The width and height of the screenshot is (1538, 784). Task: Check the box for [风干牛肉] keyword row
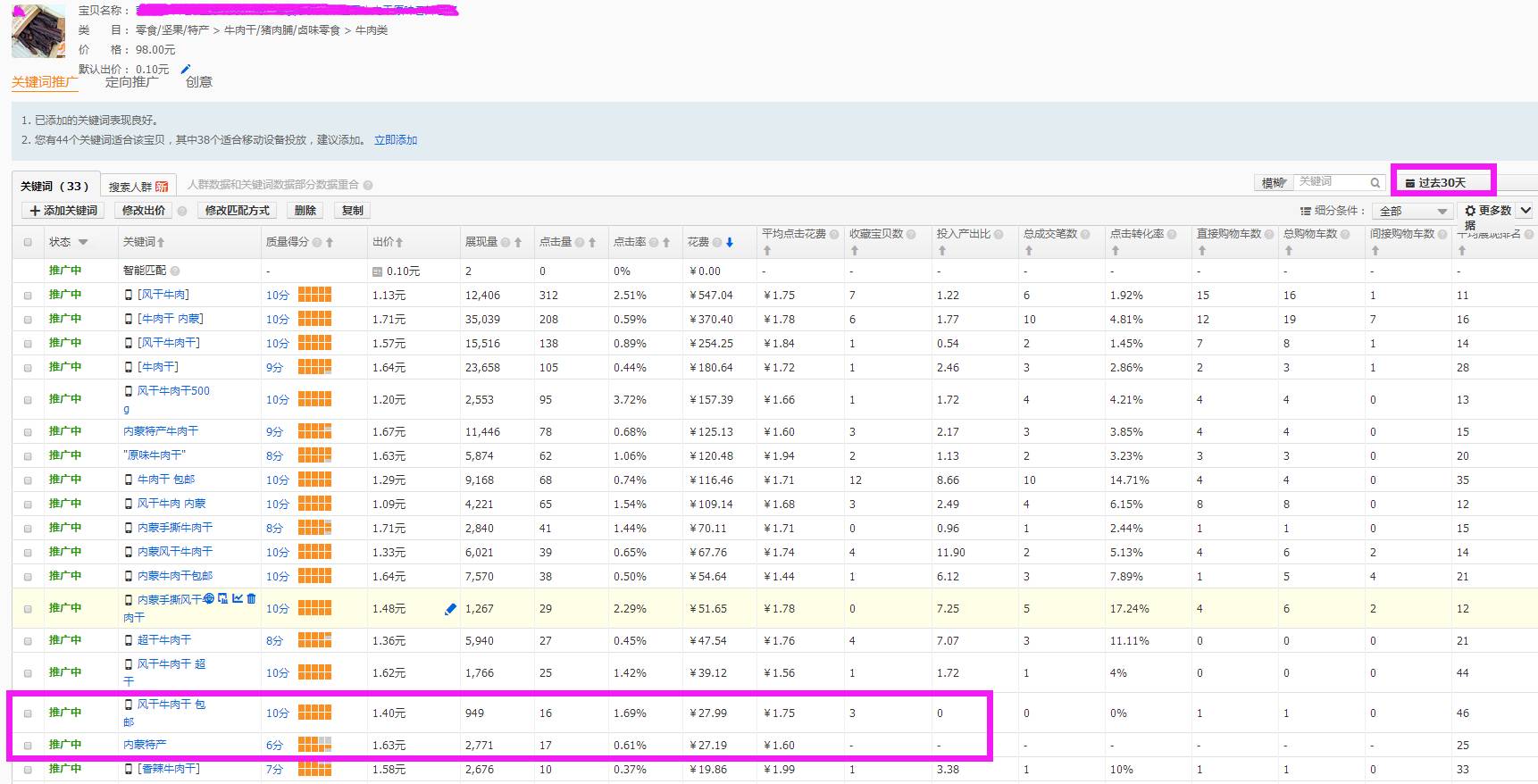(x=28, y=296)
